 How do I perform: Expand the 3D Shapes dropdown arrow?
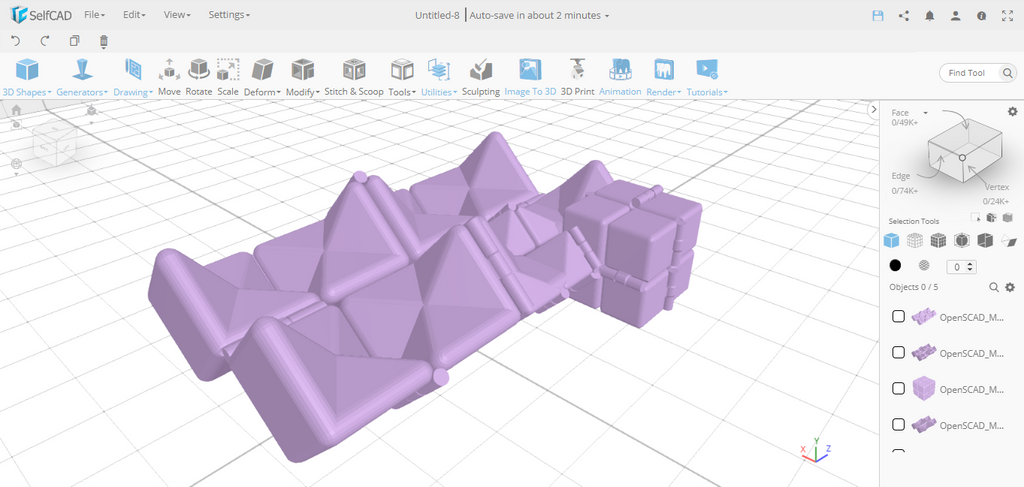(x=49, y=93)
